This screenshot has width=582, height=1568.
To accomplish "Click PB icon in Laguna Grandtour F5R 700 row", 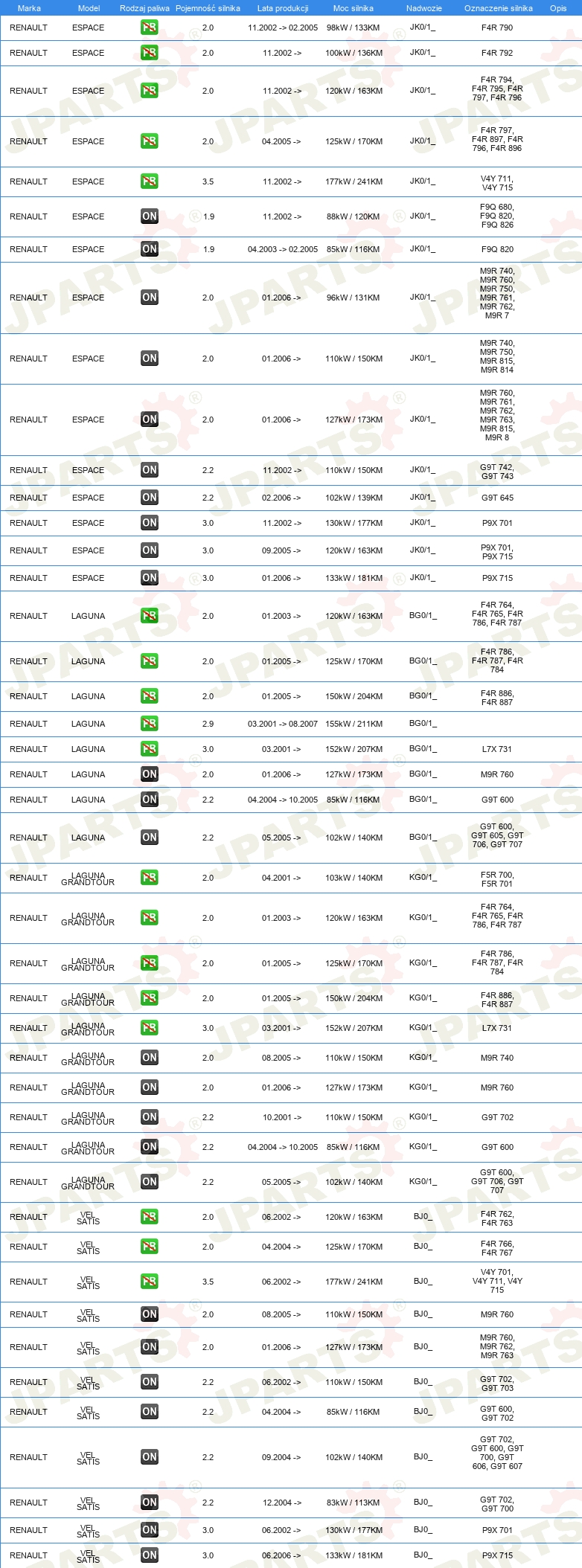I will pos(150,878).
